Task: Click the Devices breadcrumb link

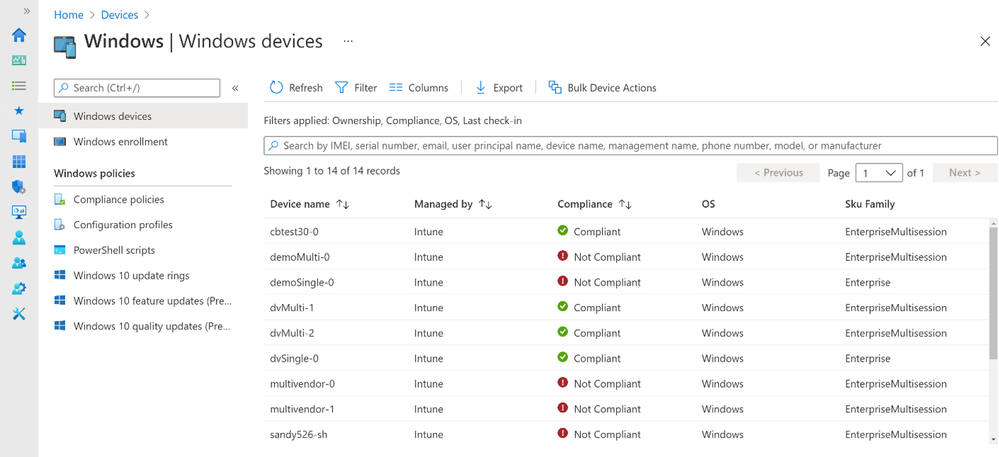Action: (x=120, y=14)
